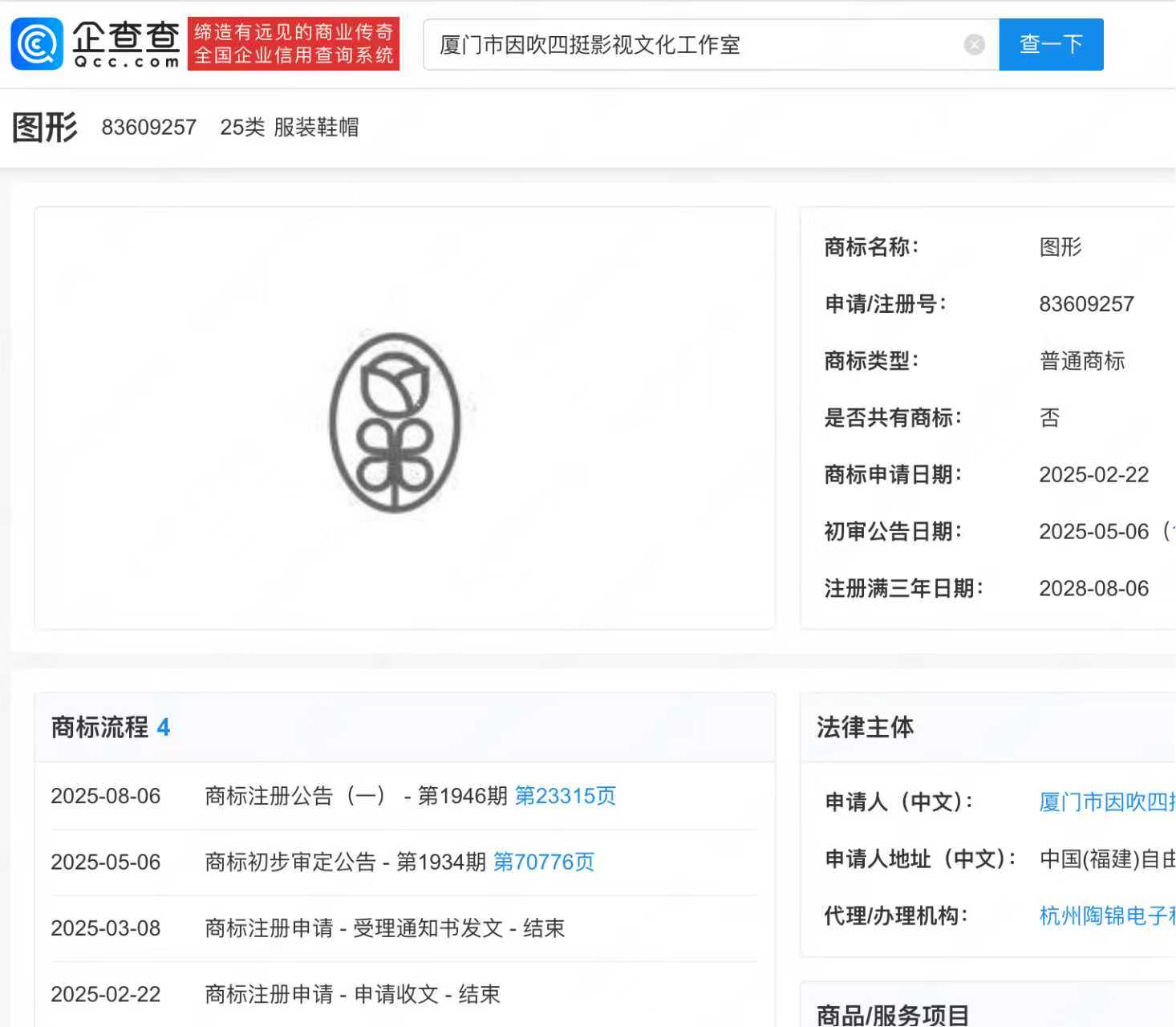Click the Qcc blue circular logo icon

coord(36,44)
